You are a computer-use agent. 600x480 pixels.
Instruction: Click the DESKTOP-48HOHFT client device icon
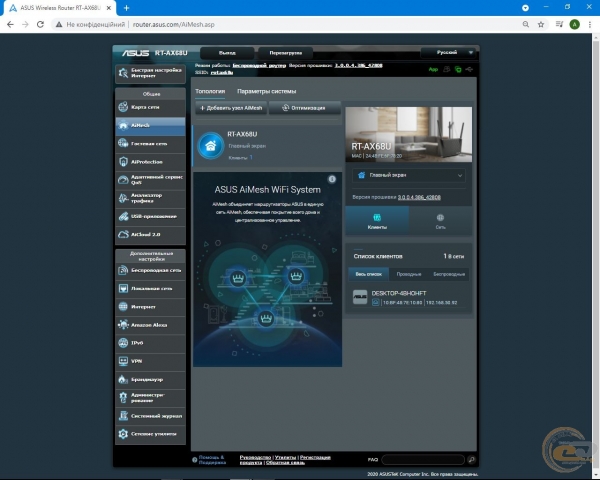(360, 297)
